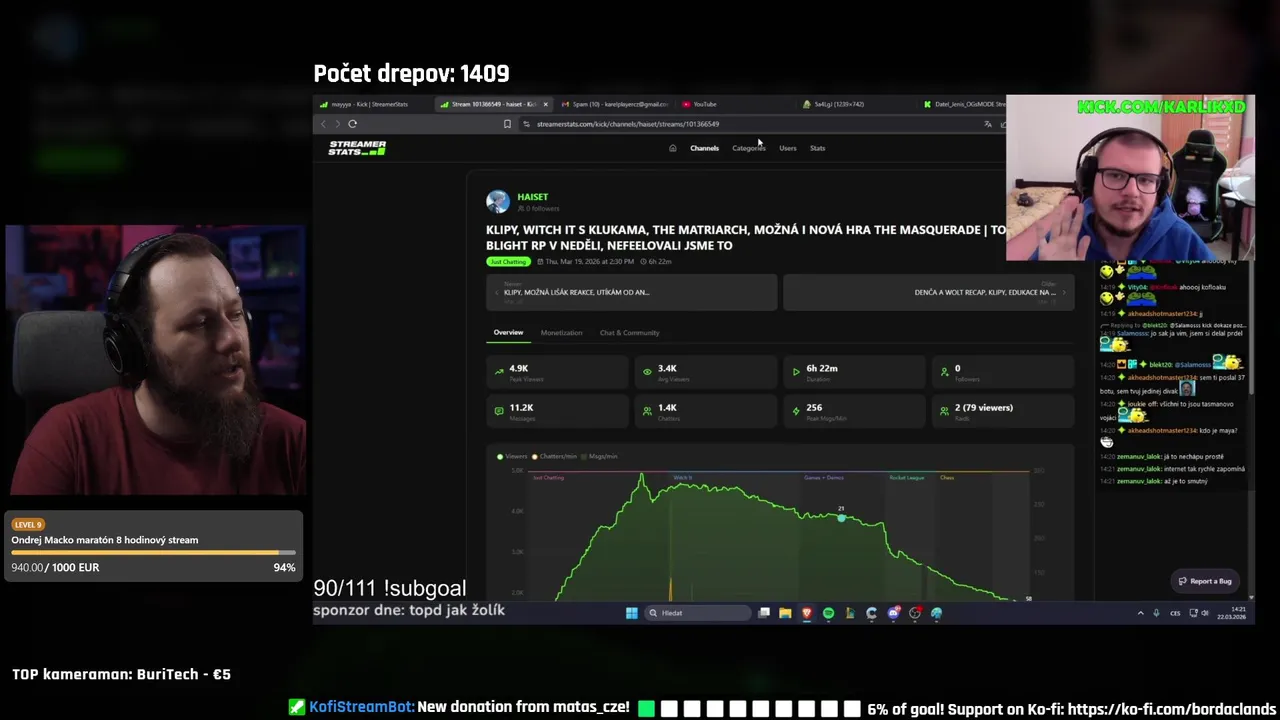Click the Raids people icon

point(944,410)
